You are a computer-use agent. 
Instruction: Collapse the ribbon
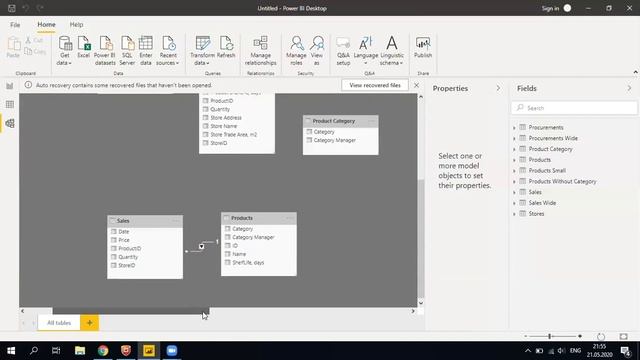635,72
